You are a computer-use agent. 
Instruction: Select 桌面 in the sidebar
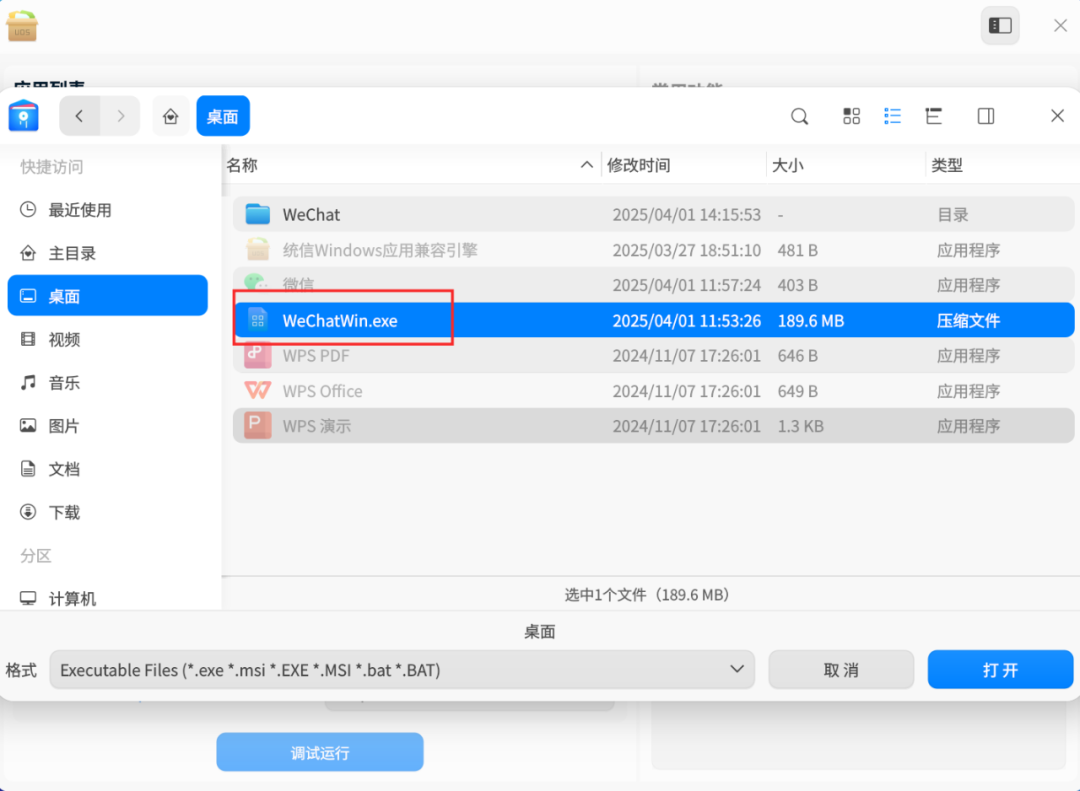pos(107,296)
